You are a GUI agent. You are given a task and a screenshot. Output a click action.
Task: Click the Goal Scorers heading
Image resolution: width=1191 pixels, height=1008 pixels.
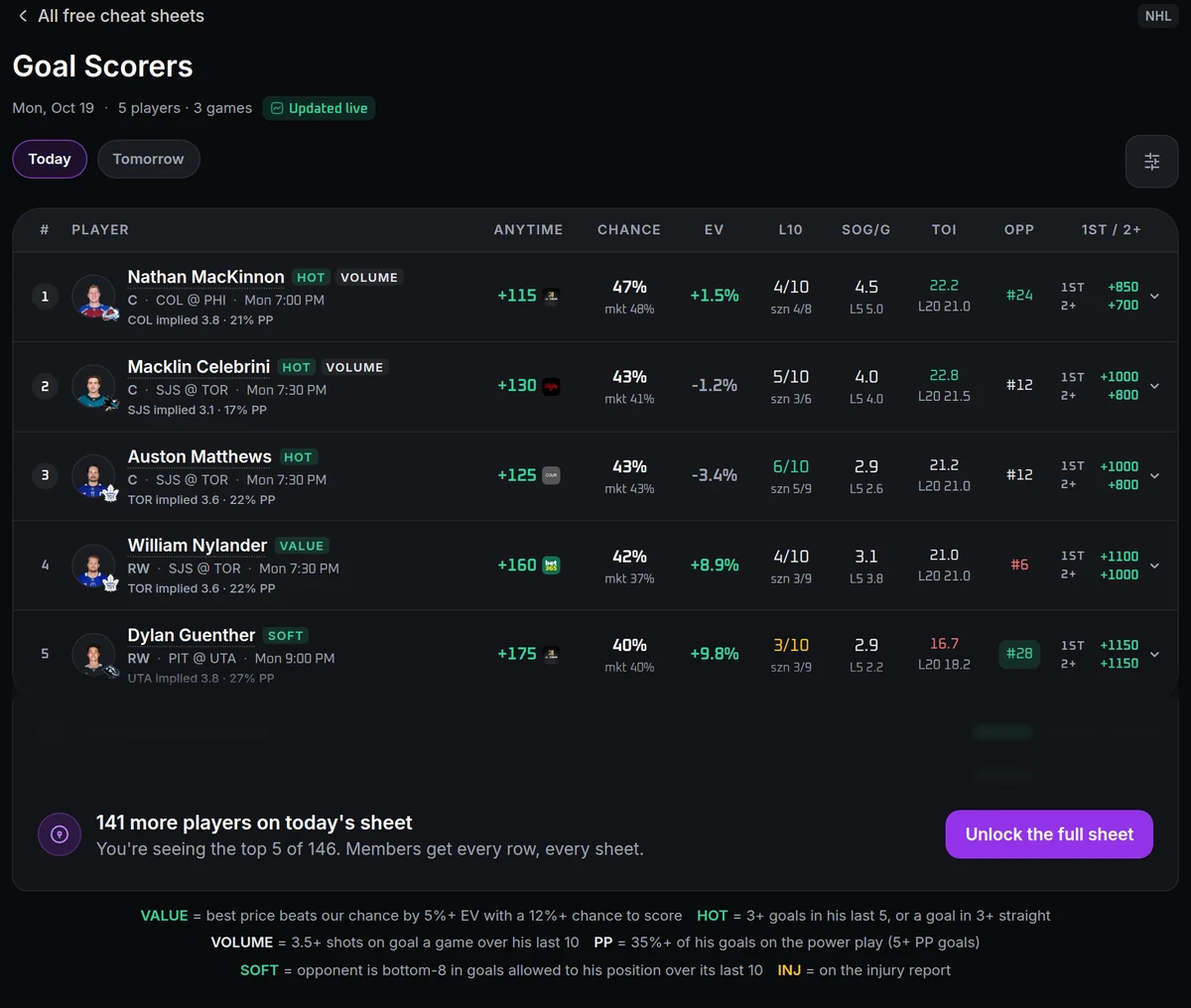point(102,66)
